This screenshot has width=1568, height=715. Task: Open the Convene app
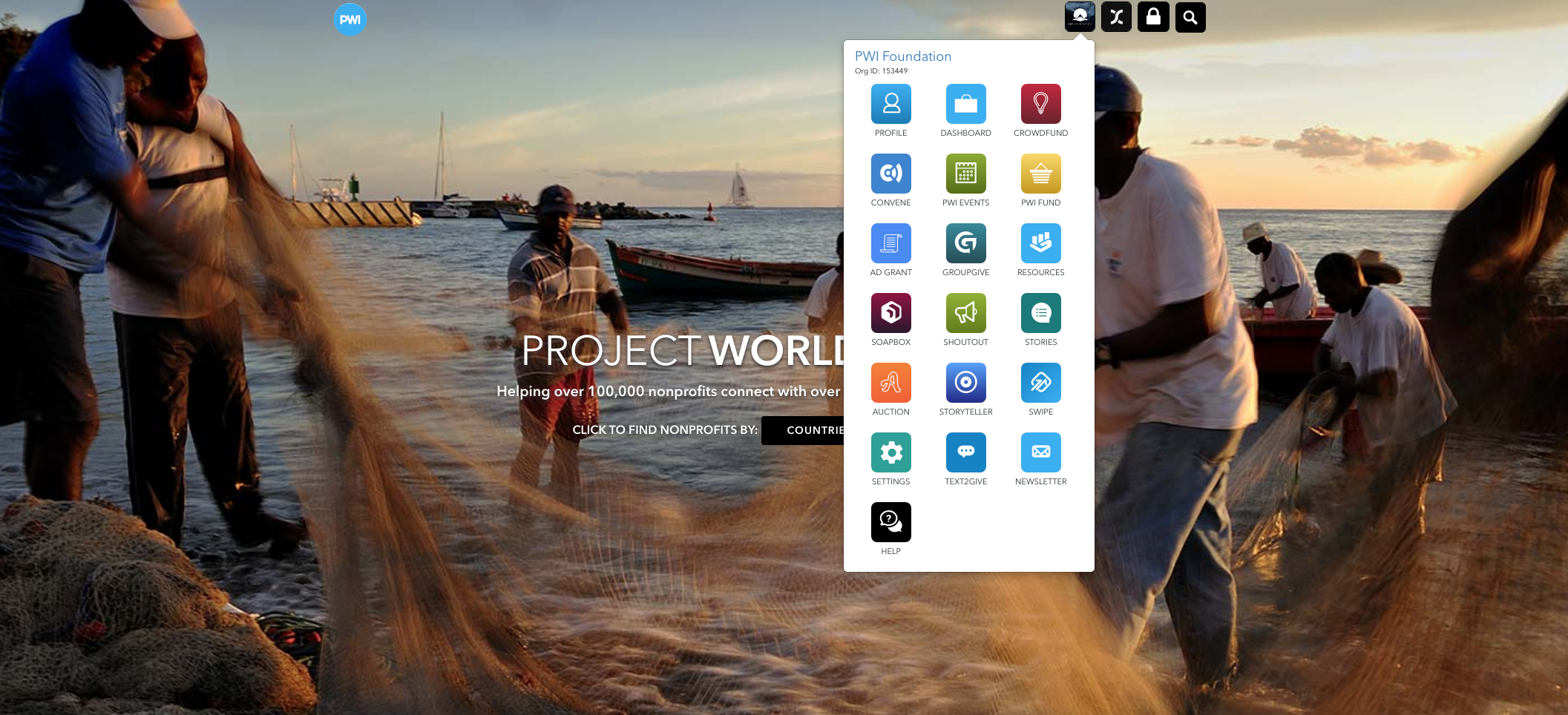890,174
